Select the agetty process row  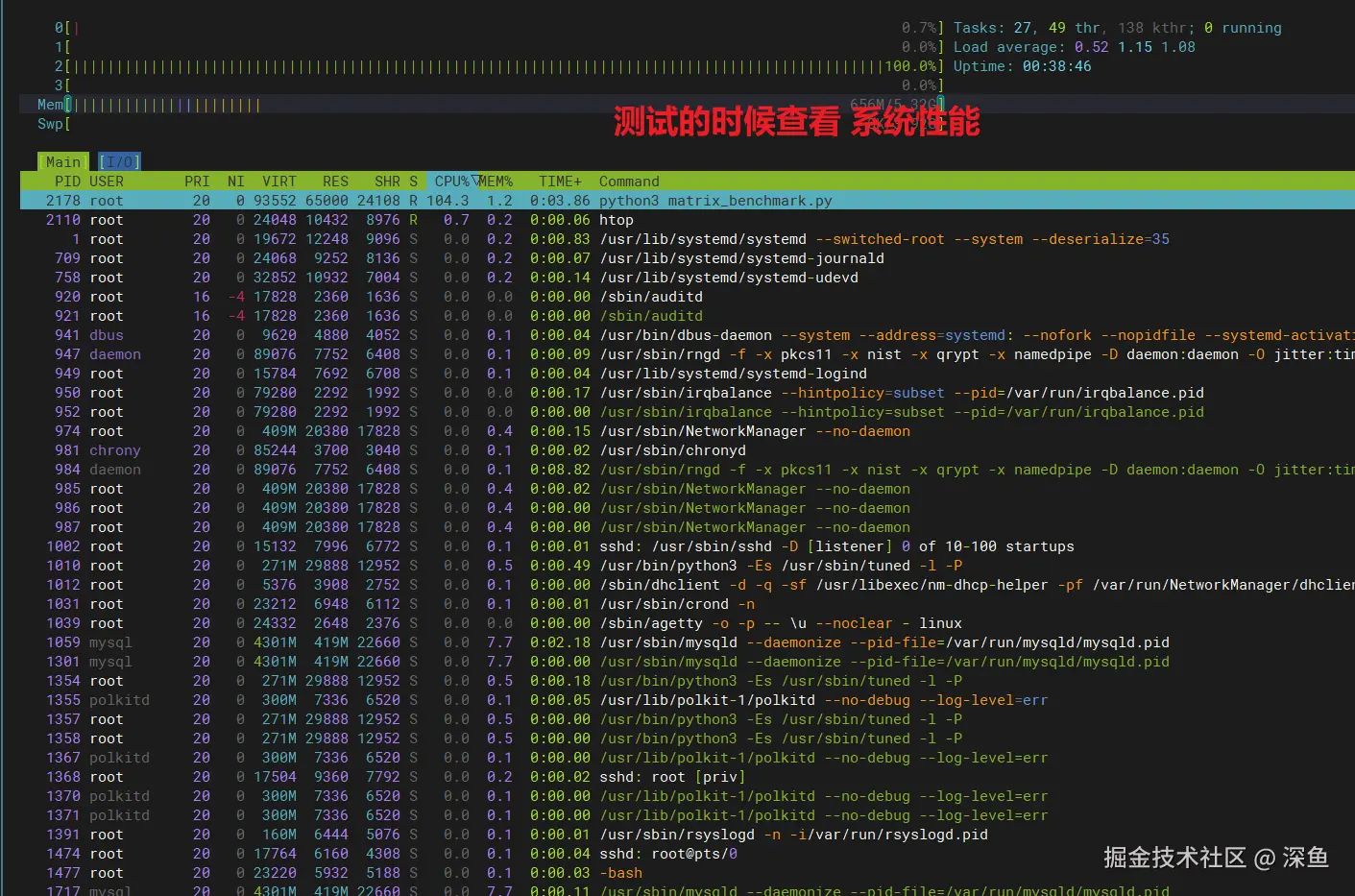[x=688, y=623]
